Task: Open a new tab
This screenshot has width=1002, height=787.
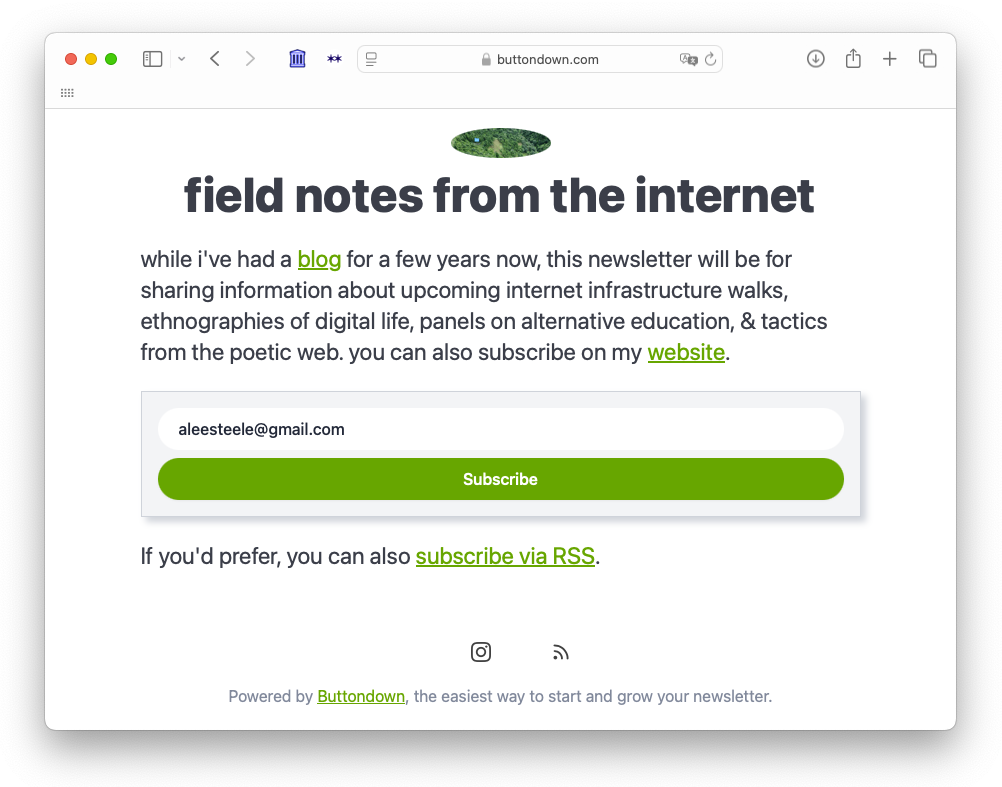Action: 890,60
